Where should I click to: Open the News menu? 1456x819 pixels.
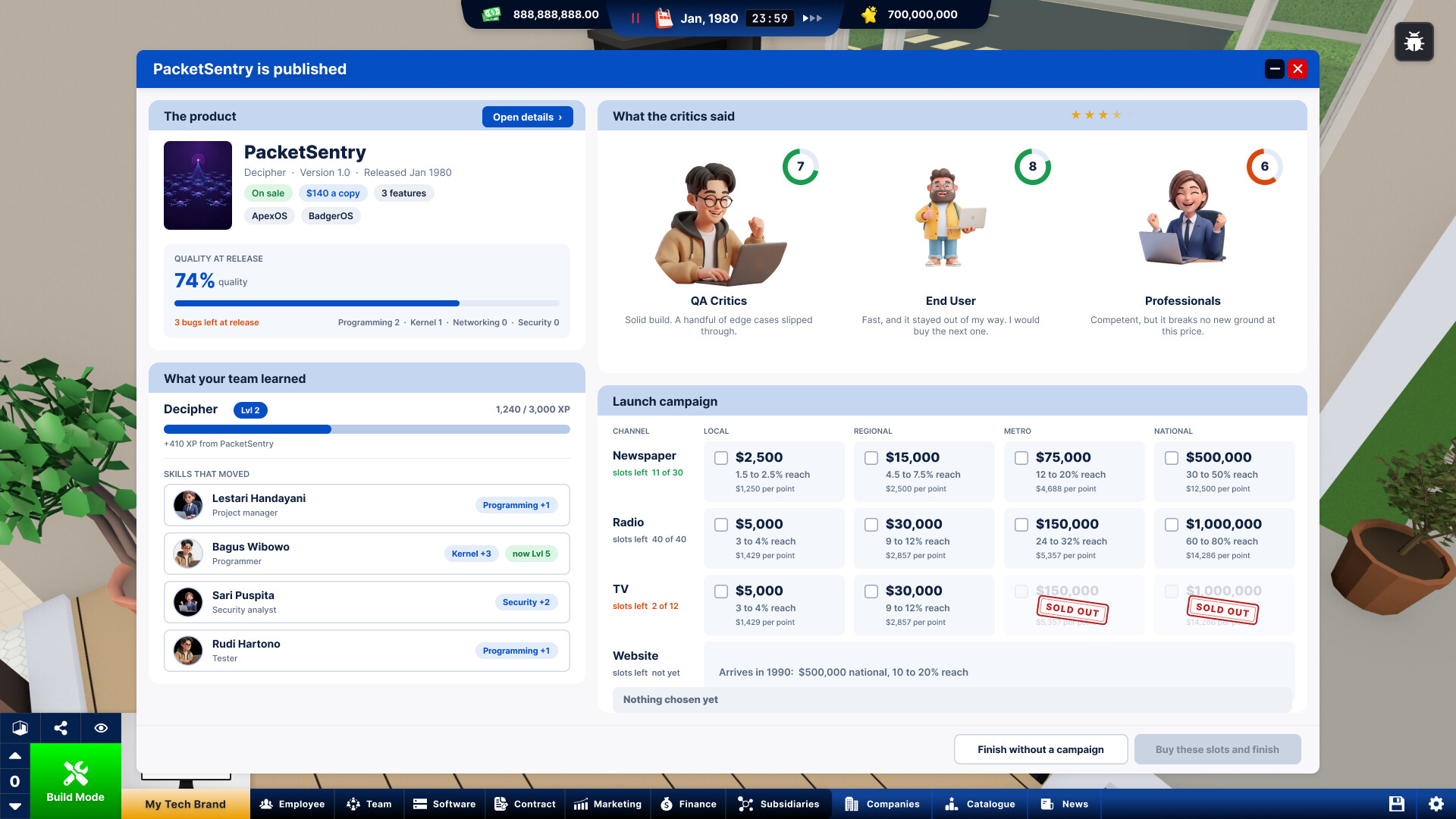(1065, 804)
